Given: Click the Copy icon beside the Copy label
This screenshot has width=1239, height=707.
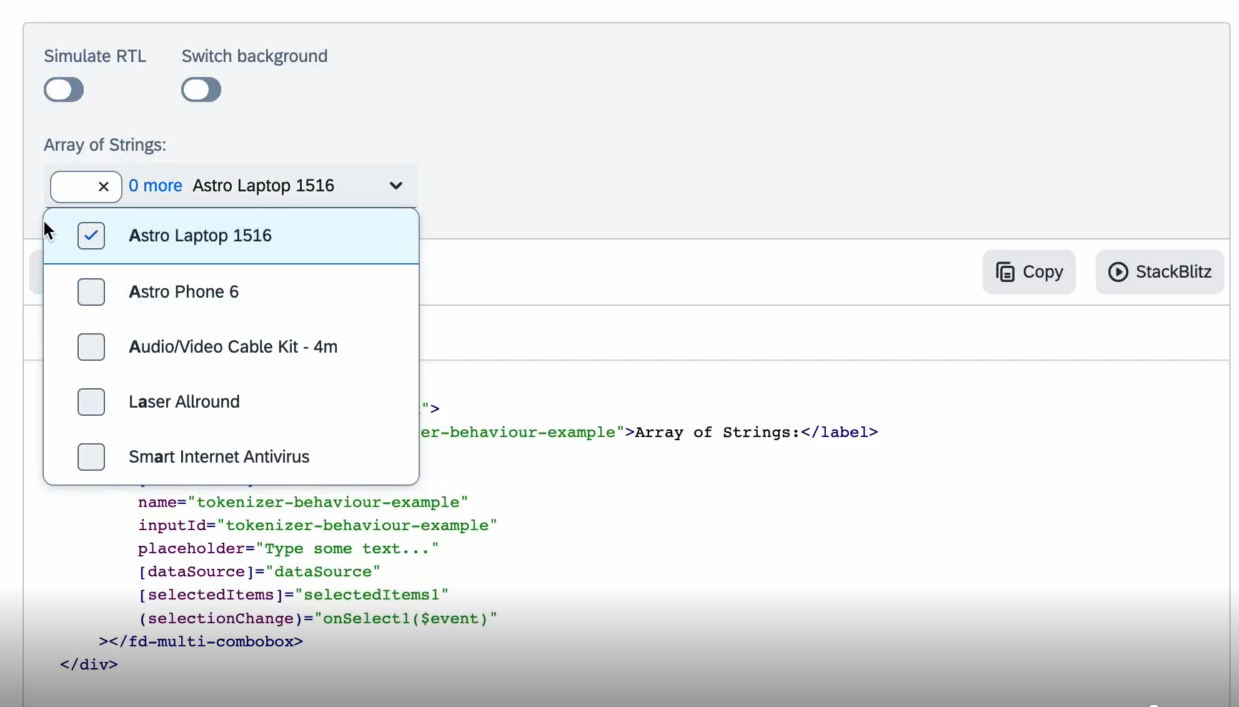Looking at the screenshot, I should pyautogui.click(x=1006, y=271).
